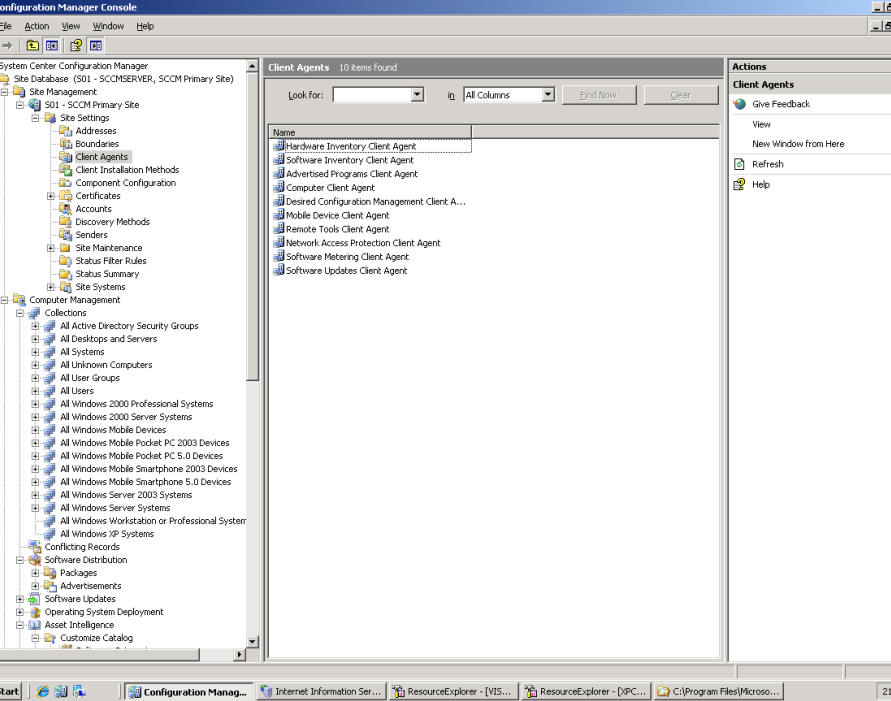Expand the Site Systems node
The height and width of the screenshot is (701, 891).
pyautogui.click(x=51, y=287)
